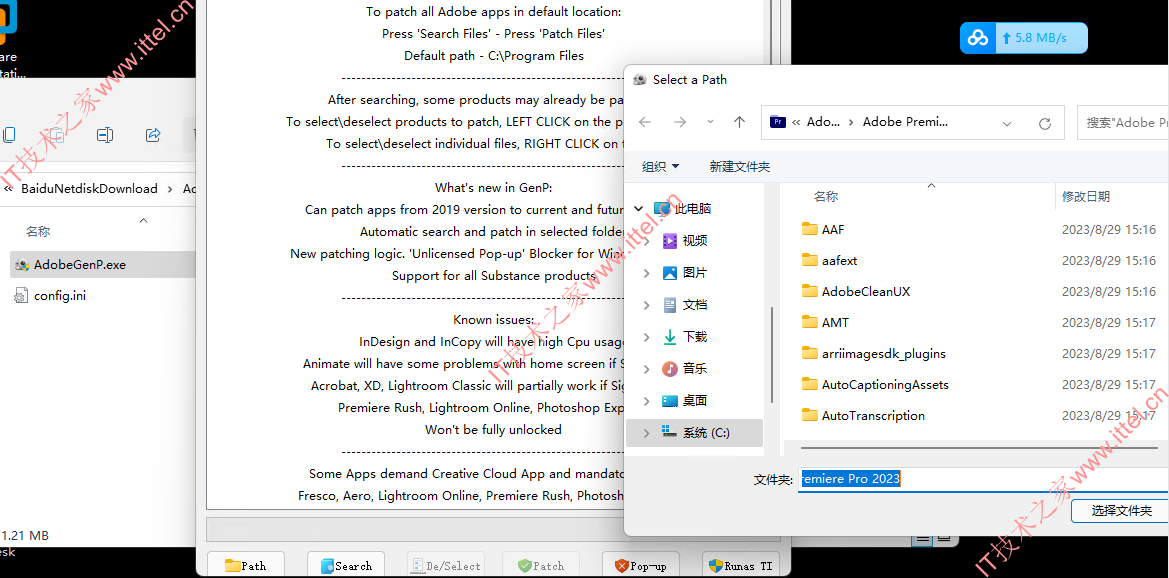Select the AutoTranscription folder
This screenshot has width=1169, height=578.
(x=873, y=415)
